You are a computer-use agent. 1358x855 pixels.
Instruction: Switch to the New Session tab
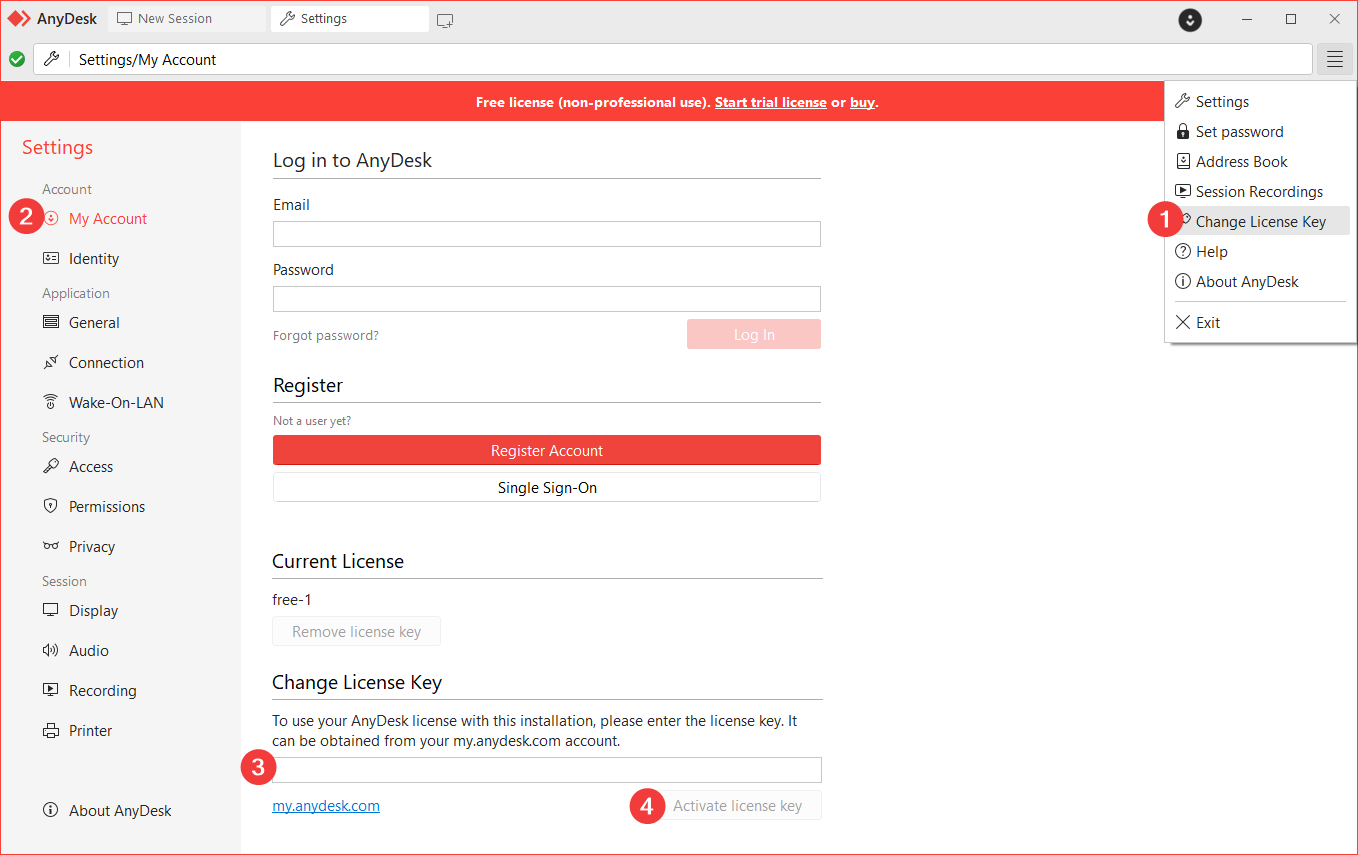coord(187,19)
